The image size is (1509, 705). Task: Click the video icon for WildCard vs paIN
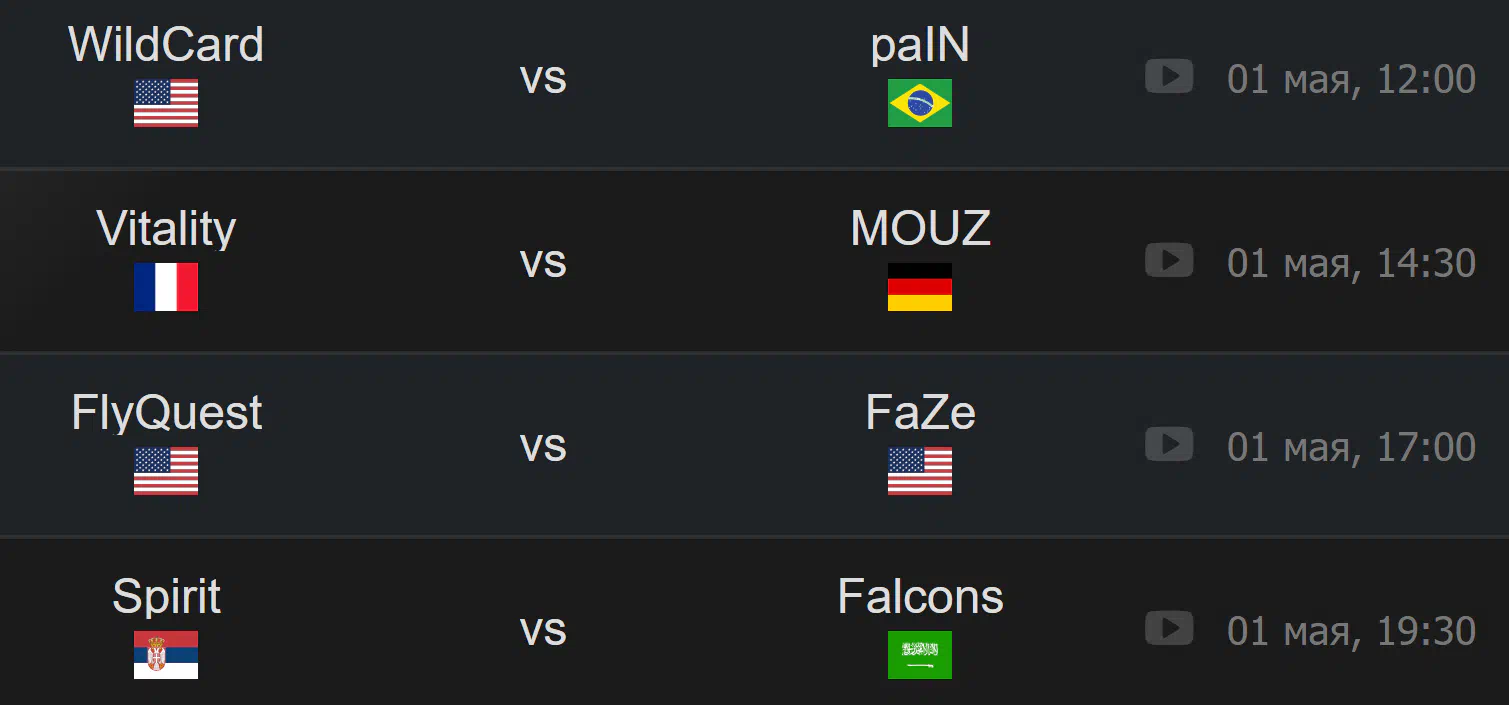point(1169,76)
